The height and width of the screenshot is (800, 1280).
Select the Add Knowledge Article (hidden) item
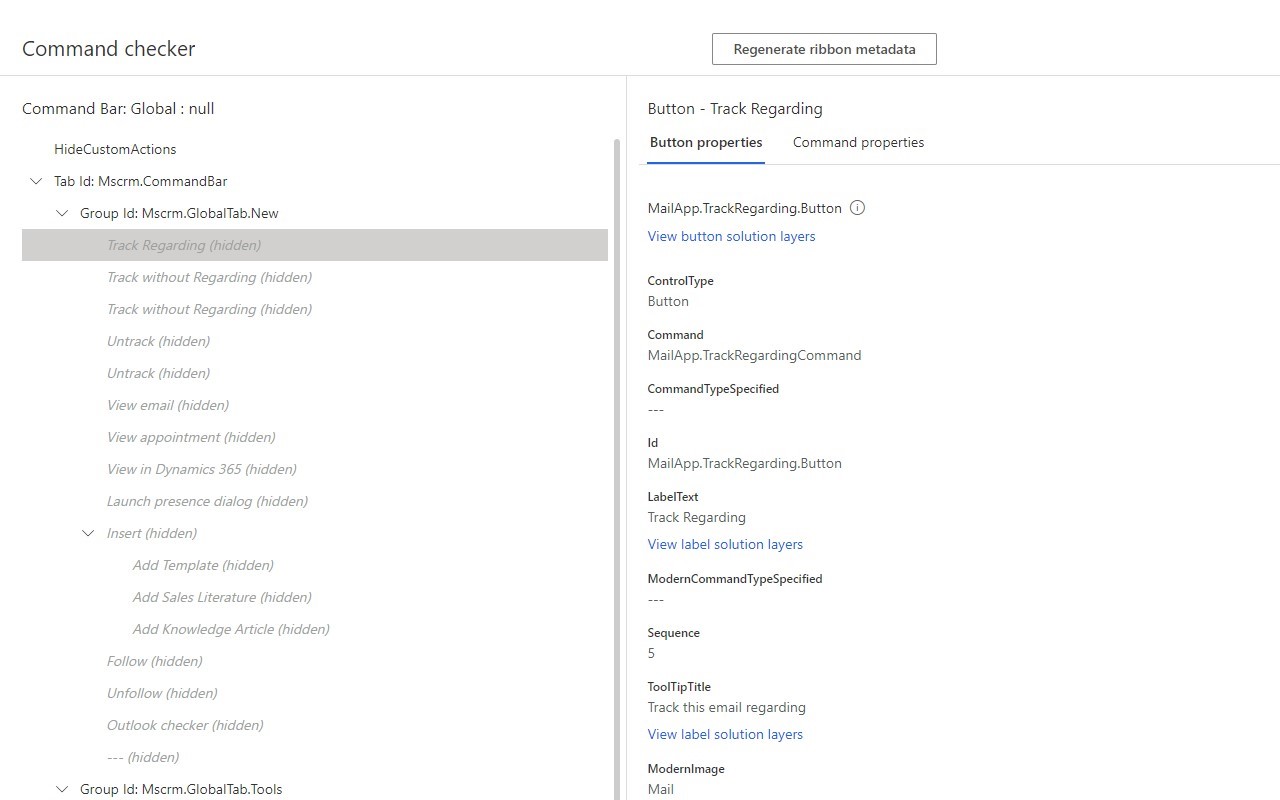coord(230,629)
